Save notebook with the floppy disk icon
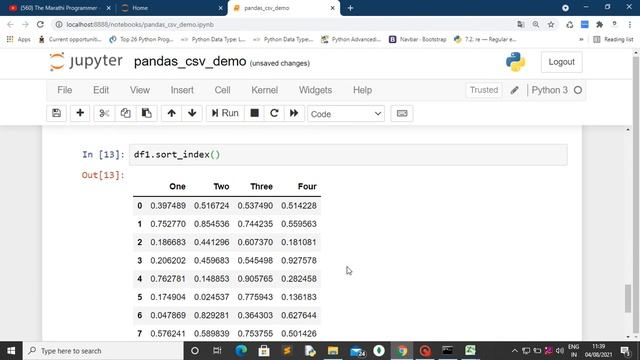Image resolution: width=640 pixels, height=360 pixels. click(56, 113)
